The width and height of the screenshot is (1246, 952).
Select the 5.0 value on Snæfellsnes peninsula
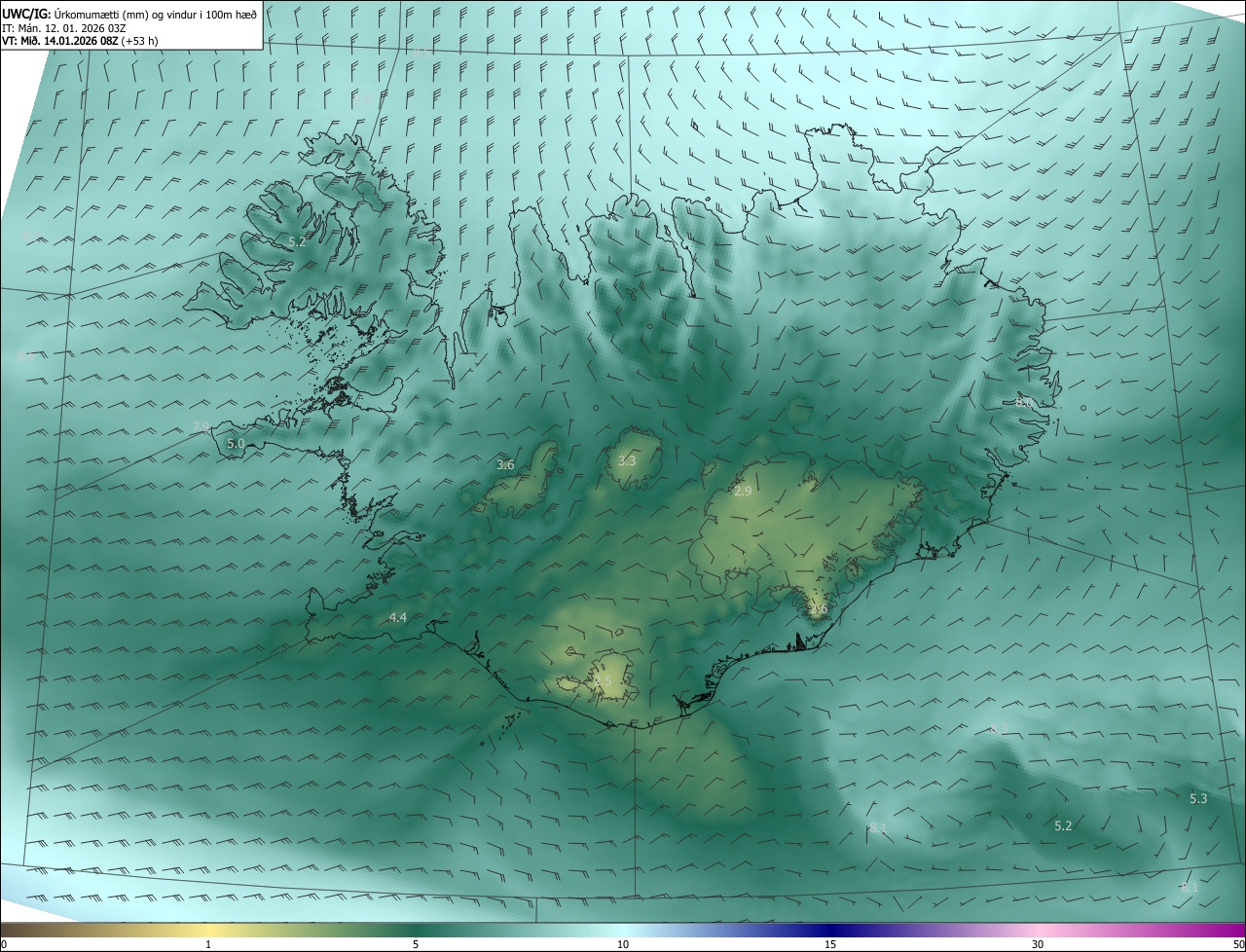click(x=236, y=443)
